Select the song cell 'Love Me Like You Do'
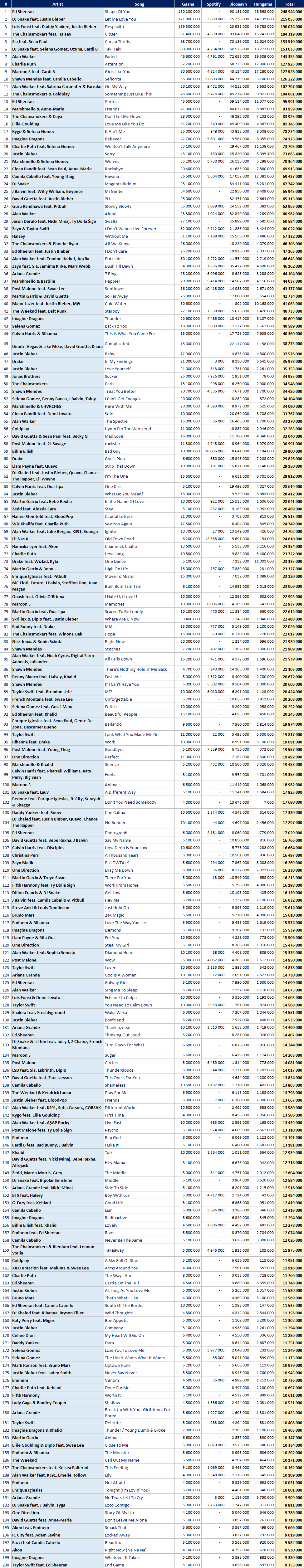The width and height of the screenshot is (304, 1568). [x=139, y=124]
